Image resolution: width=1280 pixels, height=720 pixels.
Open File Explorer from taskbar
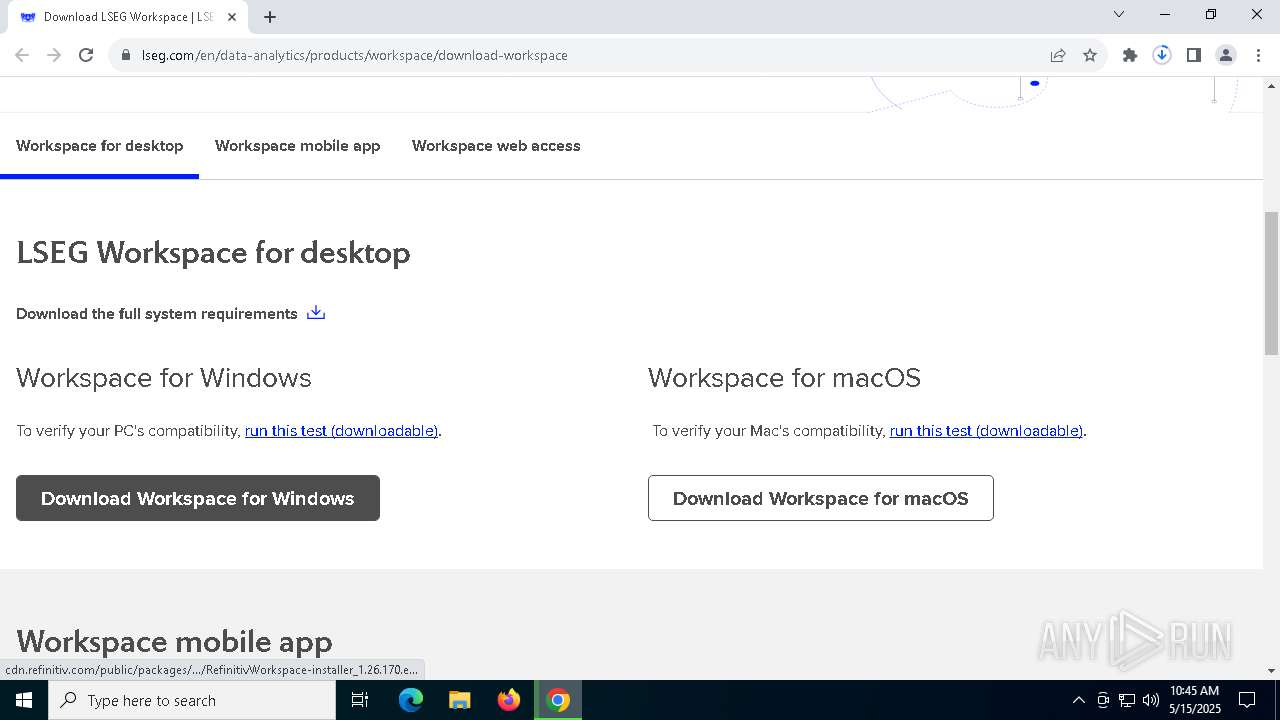coord(460,700)
